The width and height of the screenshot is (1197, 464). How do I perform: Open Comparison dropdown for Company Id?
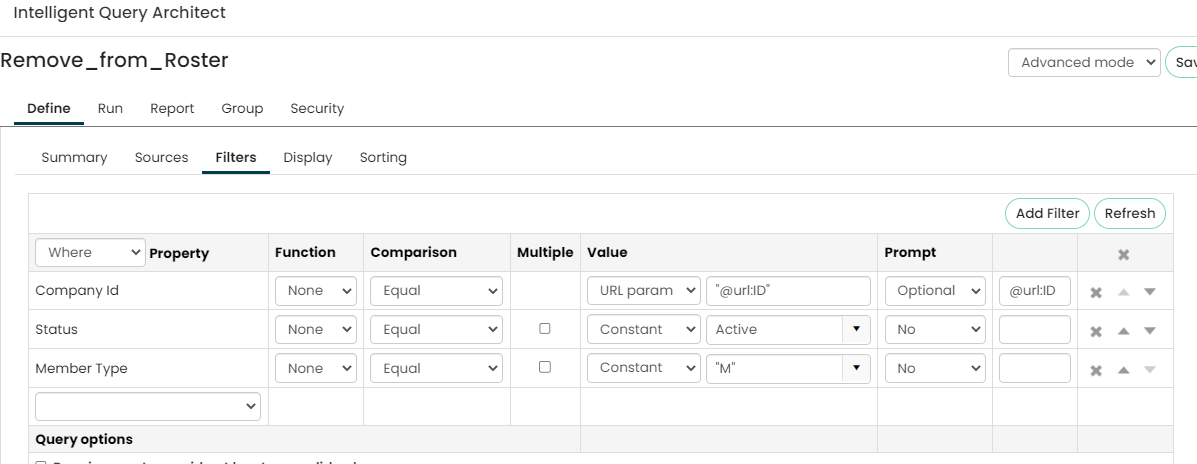tap(436, 291)
